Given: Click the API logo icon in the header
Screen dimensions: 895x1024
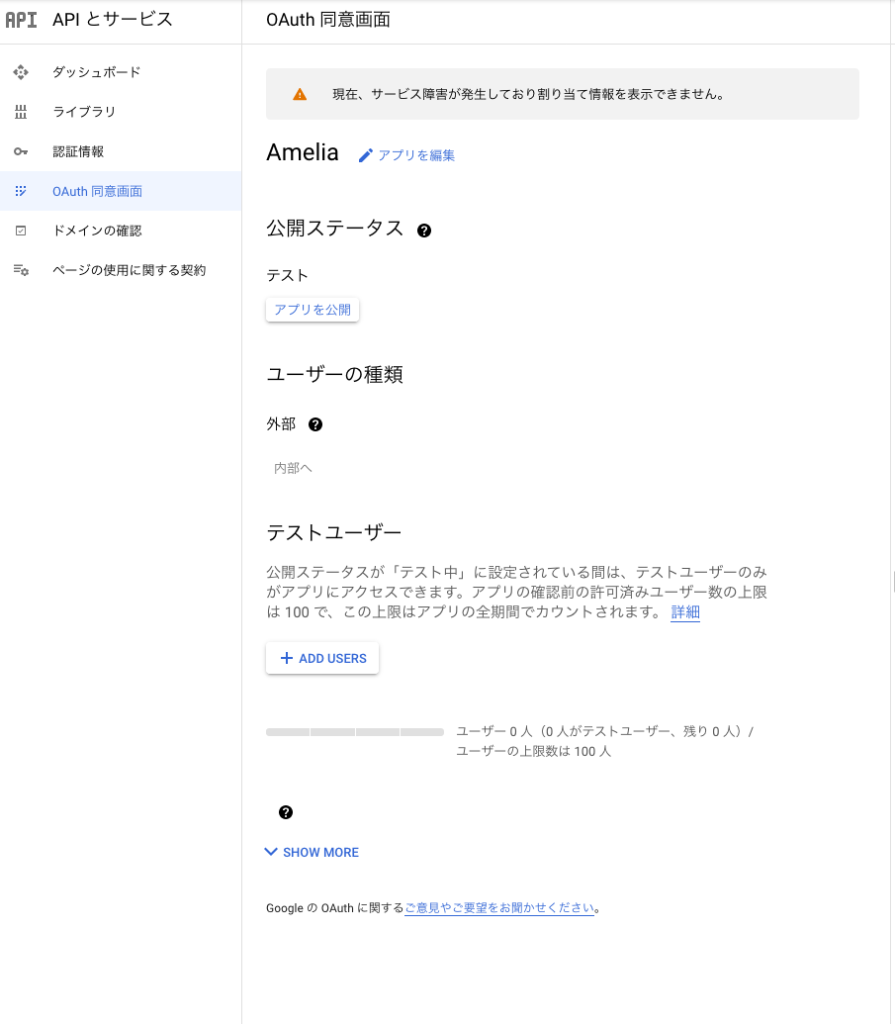Looking at the screenshot, I should [21, 20].
